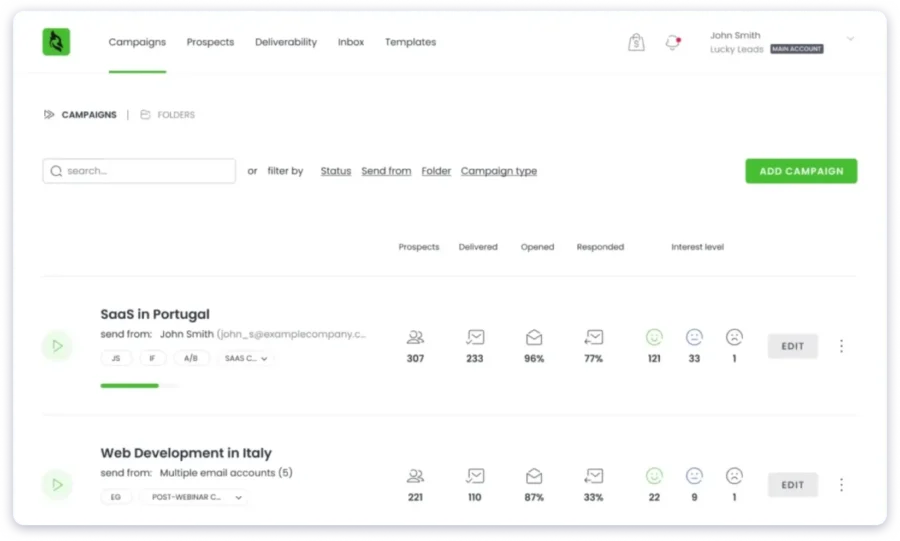
Task: Focus the campaign search input field
Action: (140, 171)
